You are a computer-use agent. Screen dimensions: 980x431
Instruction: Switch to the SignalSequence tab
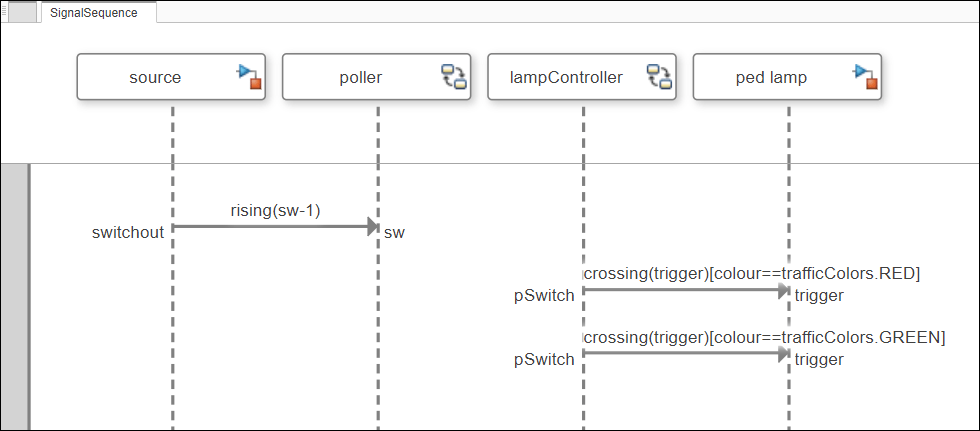pos(94,13)
